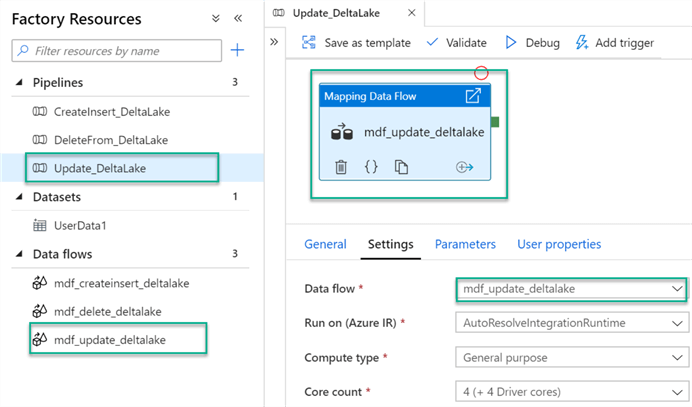Image resolution: width=692 pixels, height=407 pixels.
Task: Collapse the Datasets section
Action: pos(21,197)
